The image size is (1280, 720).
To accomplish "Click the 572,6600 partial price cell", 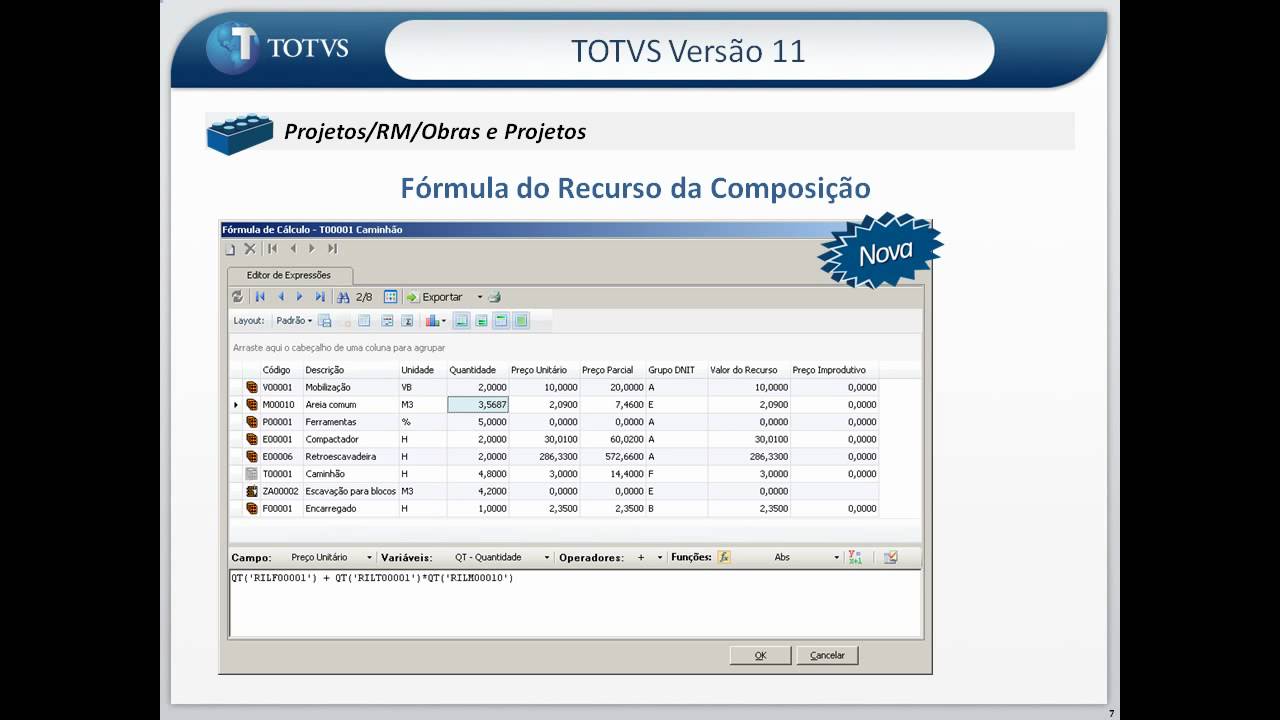I will (613, 457).
